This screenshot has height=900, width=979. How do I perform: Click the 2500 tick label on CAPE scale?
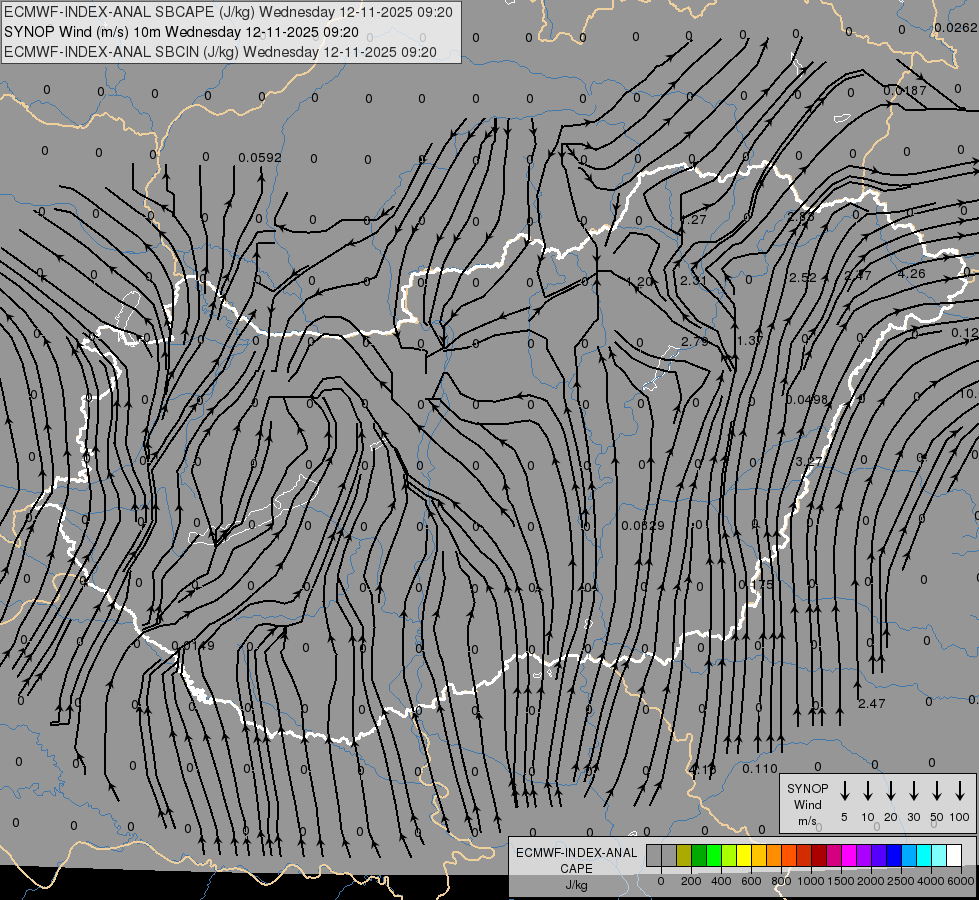coord(900,881)
